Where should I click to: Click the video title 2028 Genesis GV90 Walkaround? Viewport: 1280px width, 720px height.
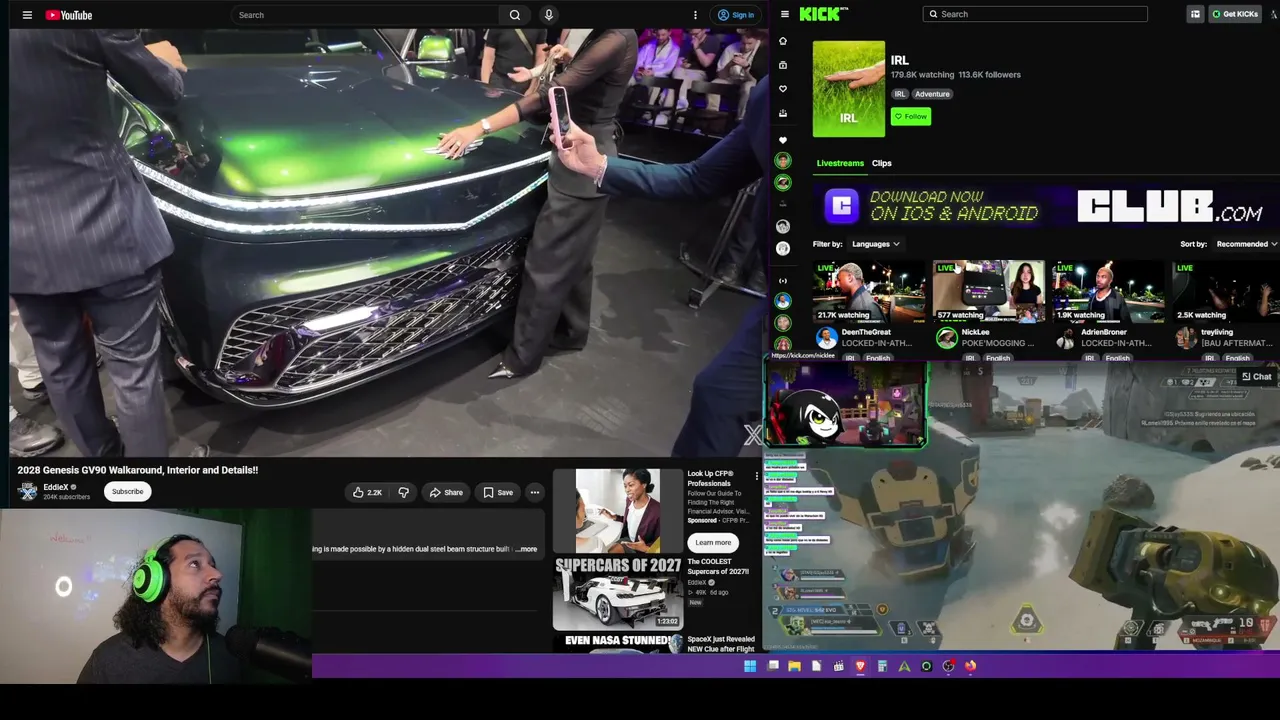[x=138, y=470]
